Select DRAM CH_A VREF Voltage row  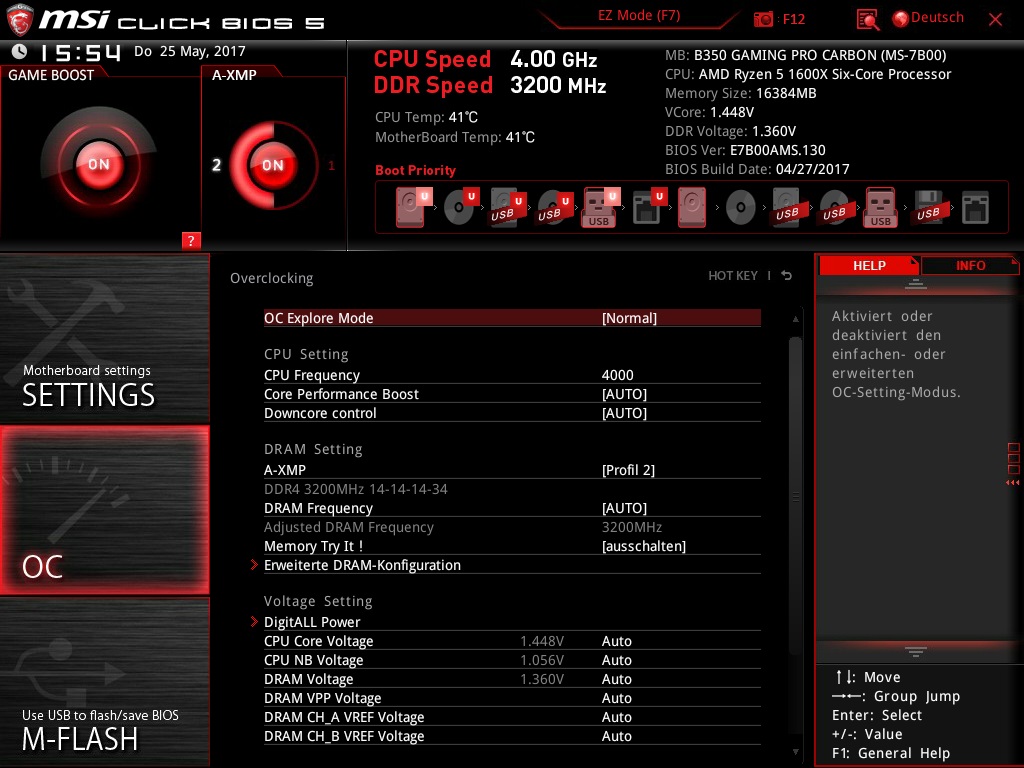tap(512, 716)
